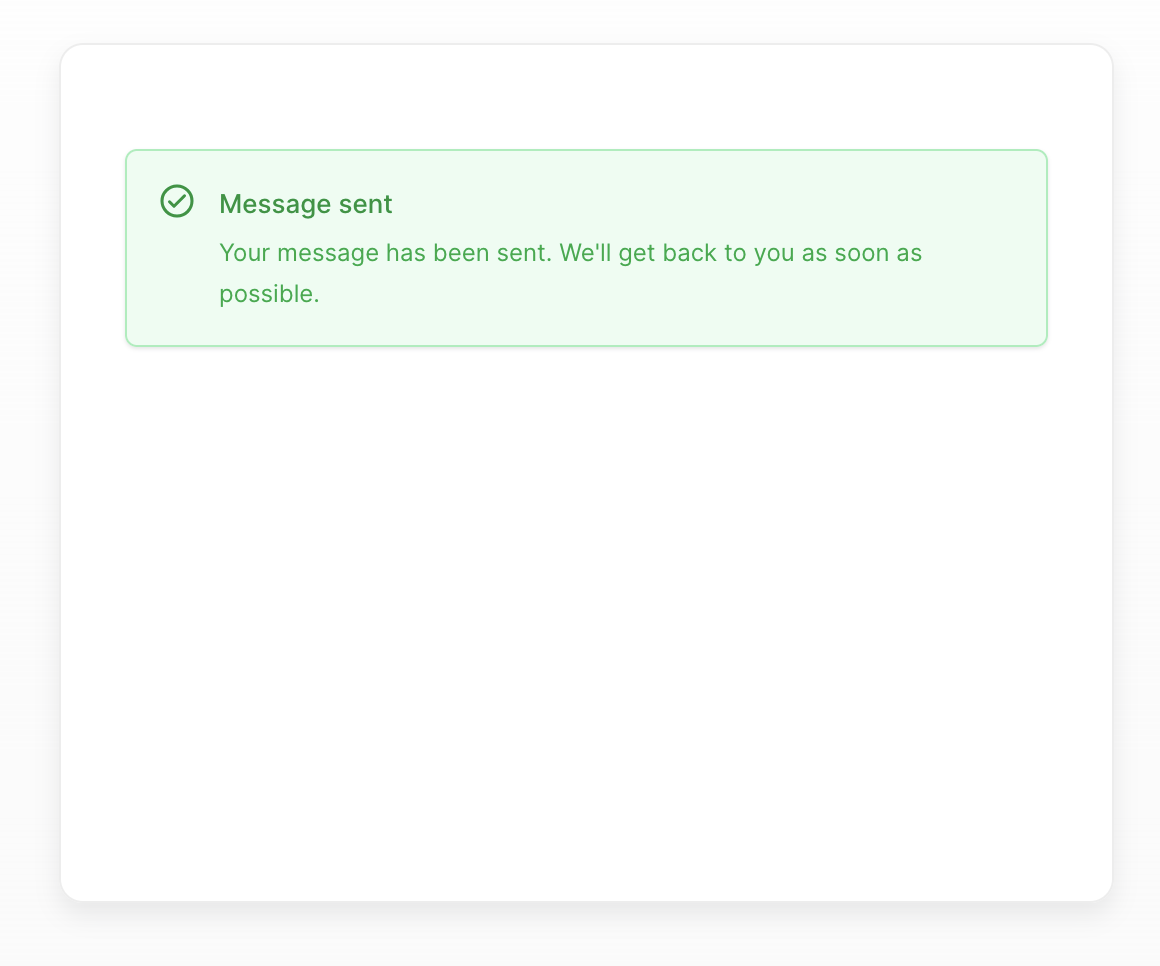The height and width of the screenshot is (966, 1160).
Task: Click the word "Message" in the alert title
Action: (x=275, y=204)
